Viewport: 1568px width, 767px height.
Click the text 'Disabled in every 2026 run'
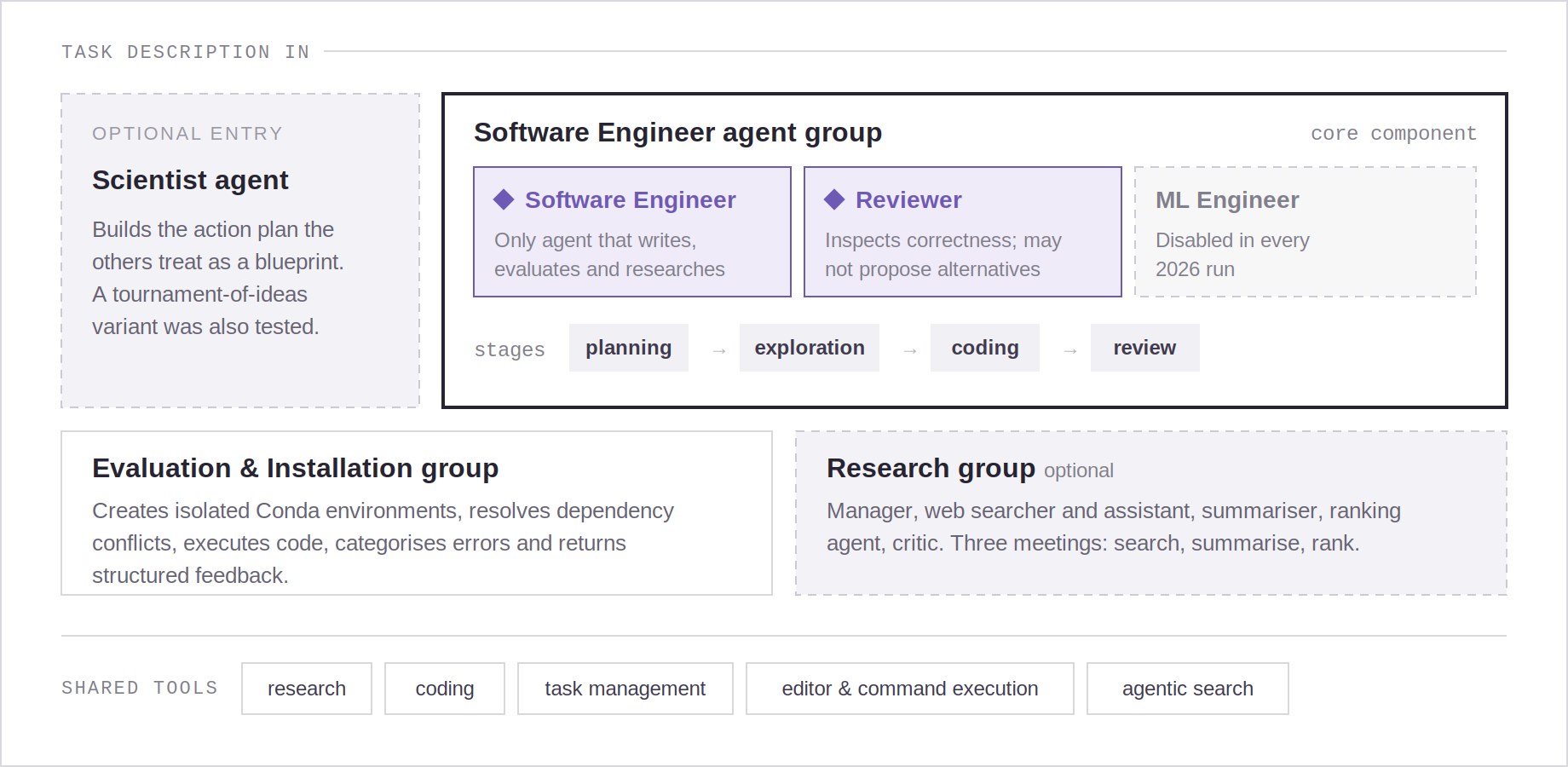click(x=1232, y=255)
